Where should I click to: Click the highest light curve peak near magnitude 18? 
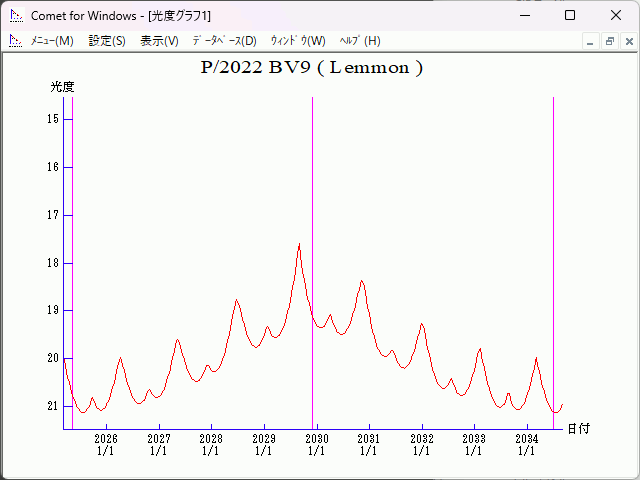click(299, 245)
